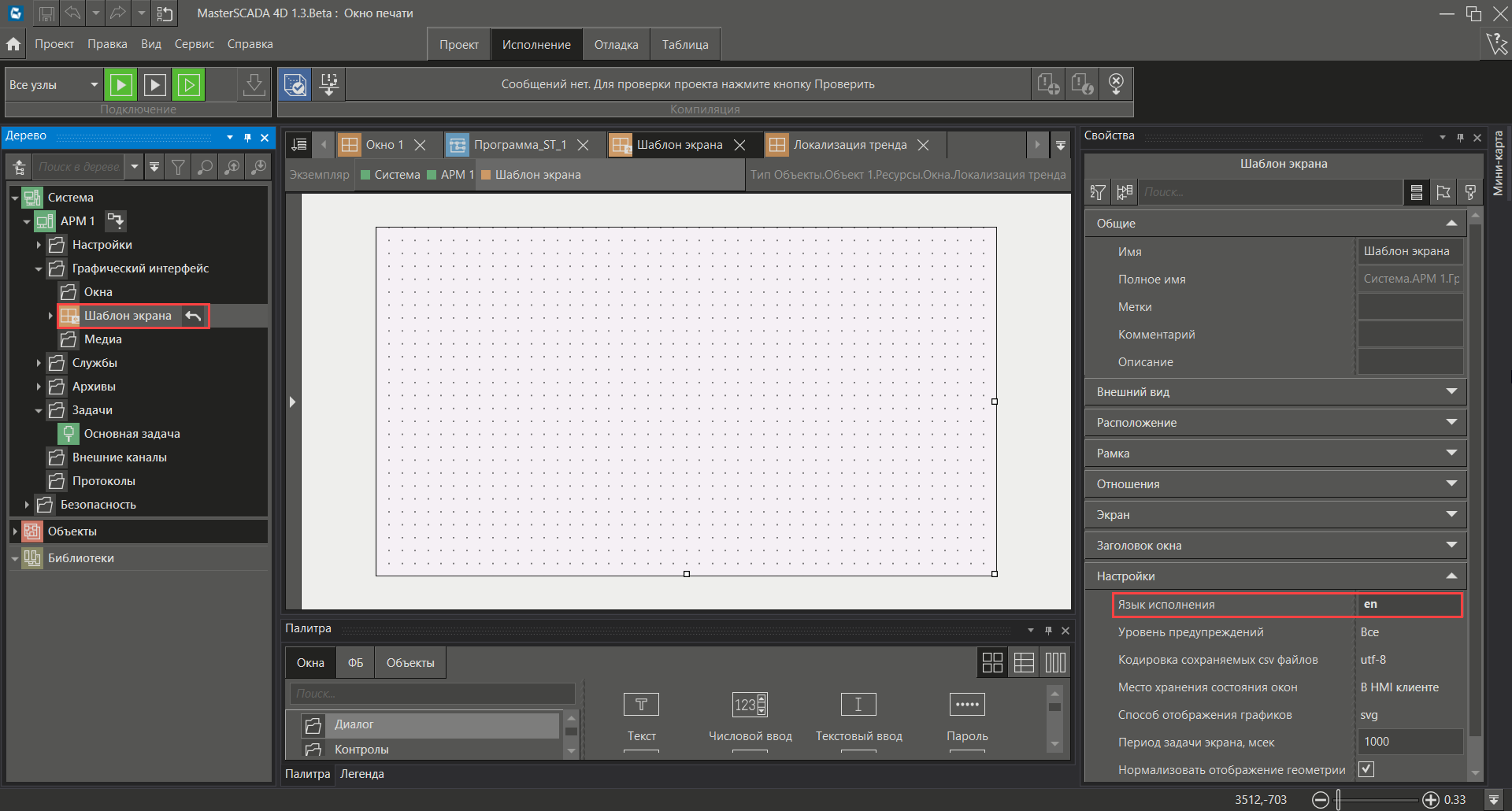Expand the Внешний вид properties section

coord(1451,391)
